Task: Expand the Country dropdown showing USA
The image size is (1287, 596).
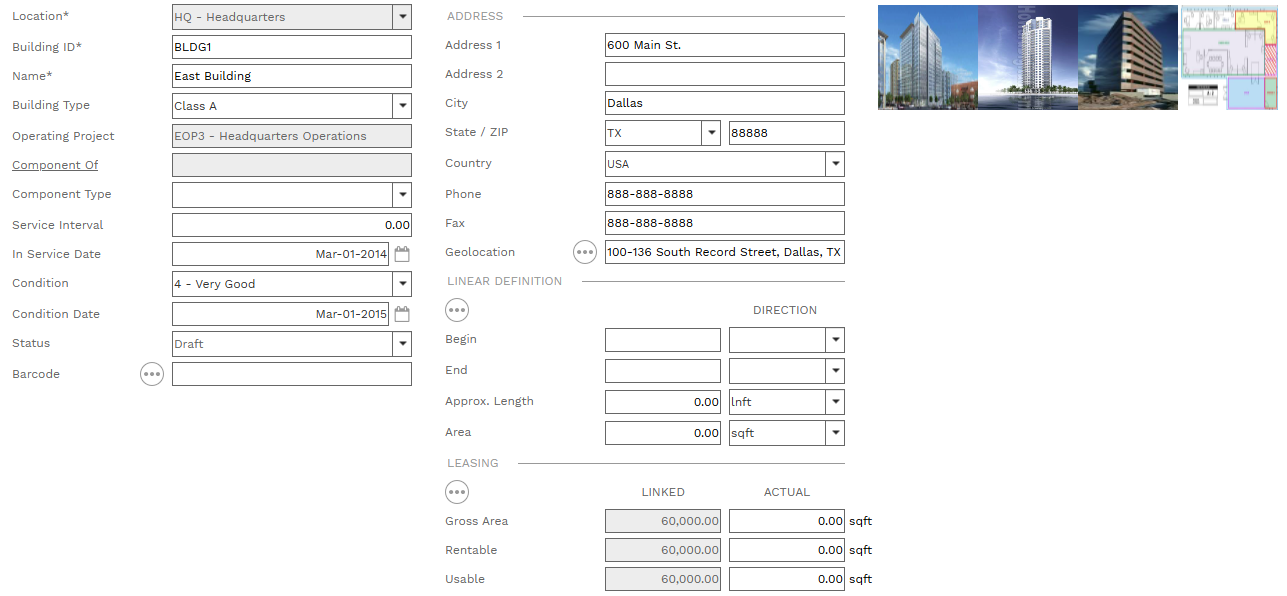Action: pos(835,164)
